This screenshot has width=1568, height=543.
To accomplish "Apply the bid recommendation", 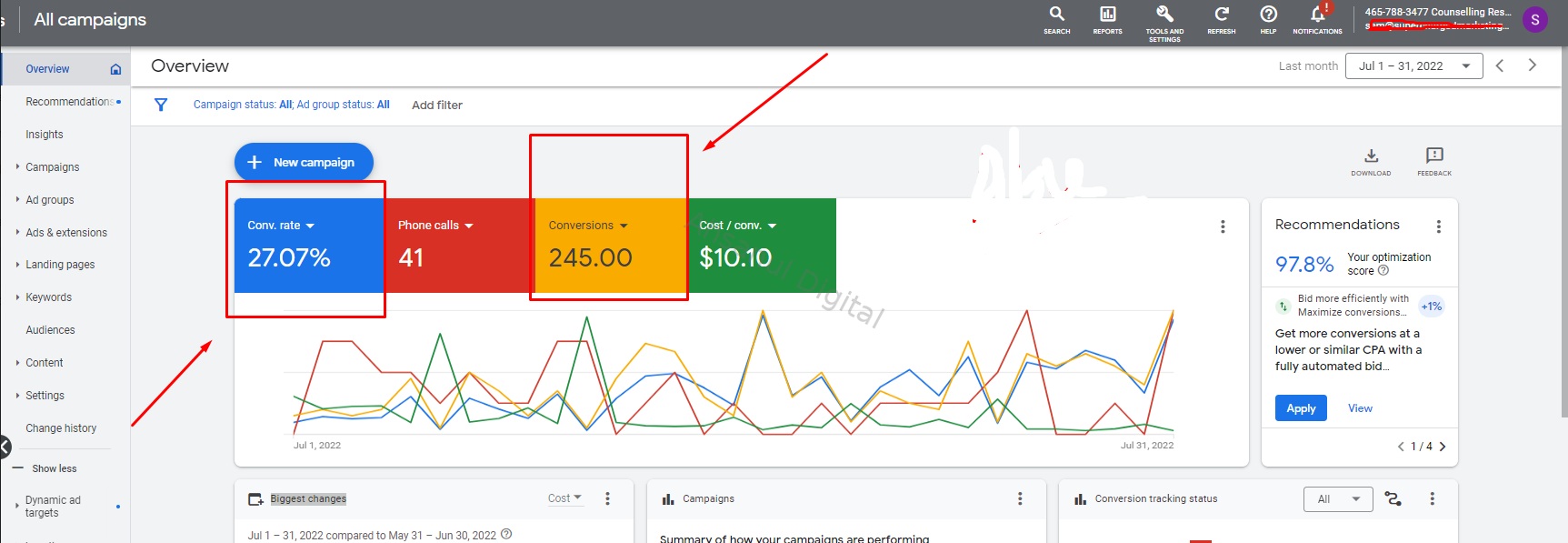I will coord(1301,408).
